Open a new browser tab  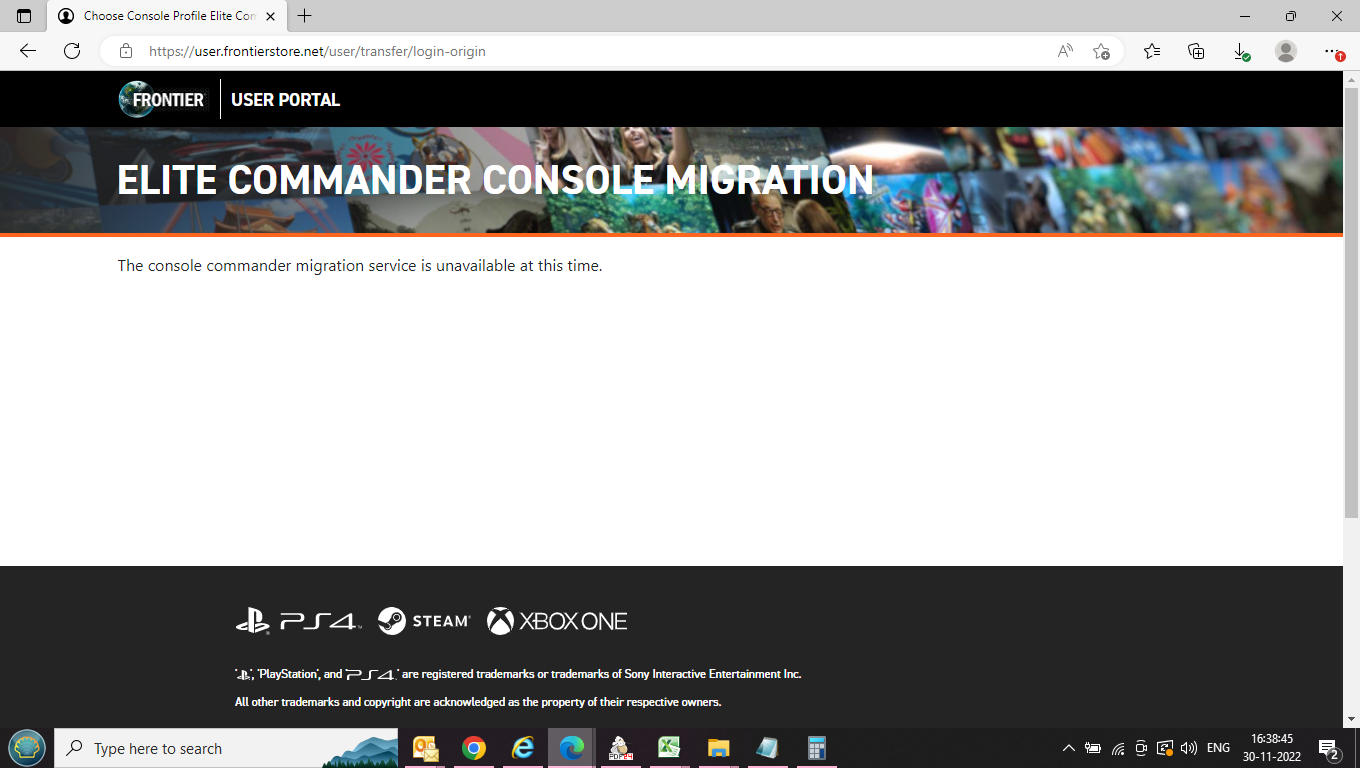pos(304,16)
